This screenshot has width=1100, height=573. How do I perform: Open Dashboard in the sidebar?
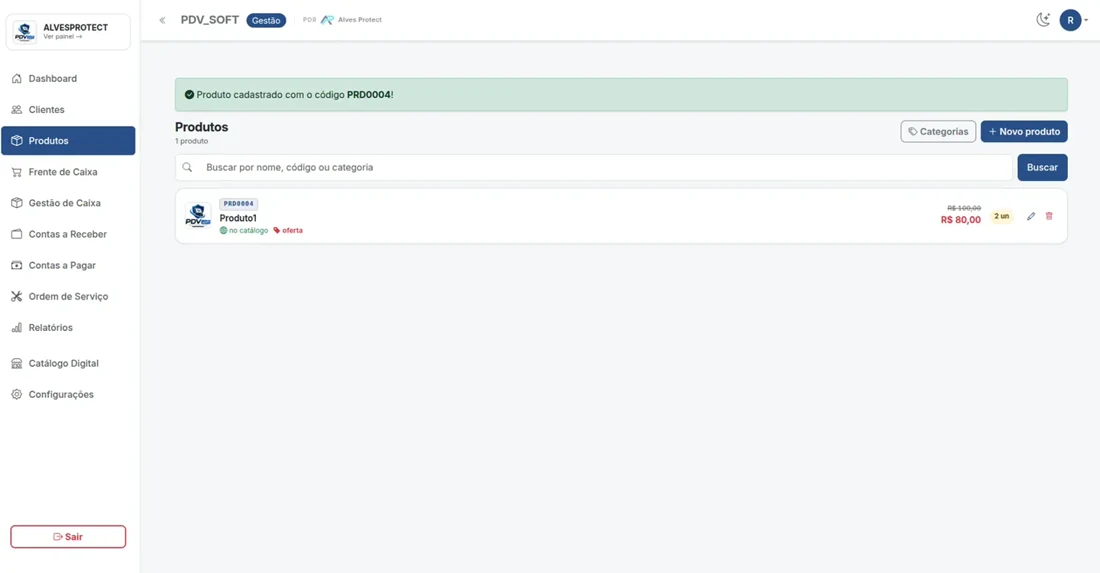coord(68,79)
